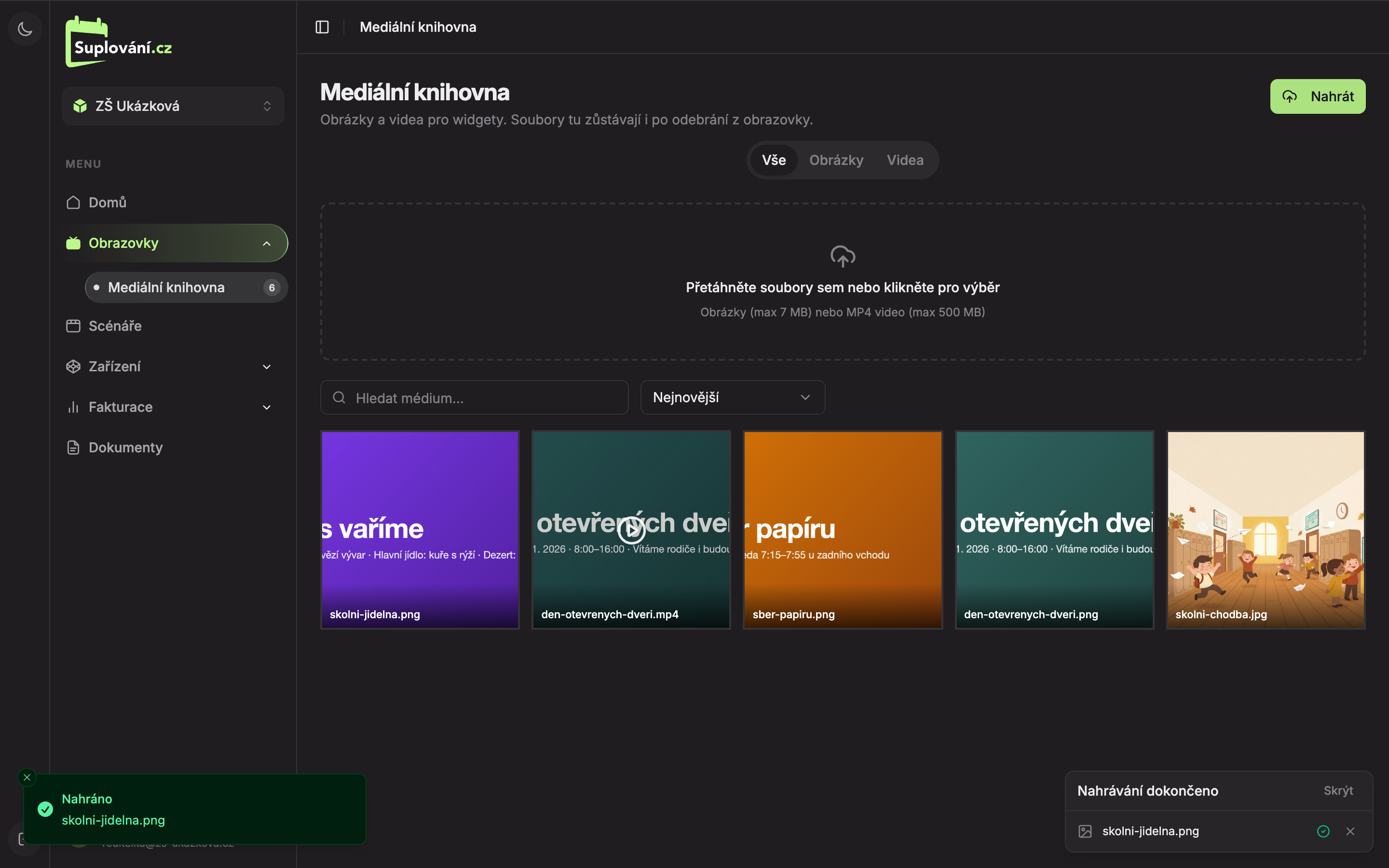The width and height of the screenshot is (1389, 868).
Task: Expand the Fakturace menu section
Action: tap(173, 407)
